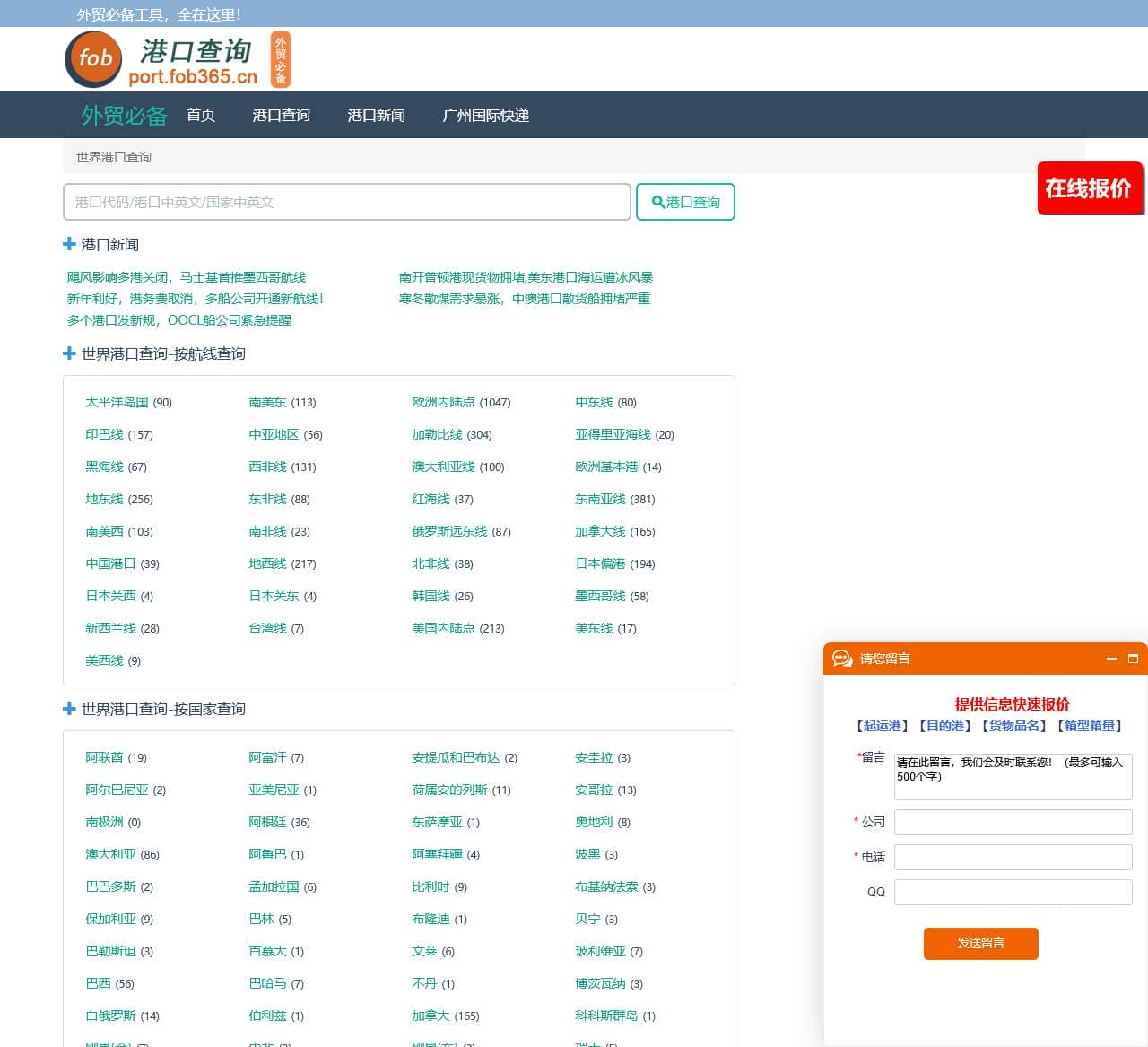The image size is (1148, 1047).
Task: Click plus icon beside 按航线查询 heading
Action: (69, 353)
